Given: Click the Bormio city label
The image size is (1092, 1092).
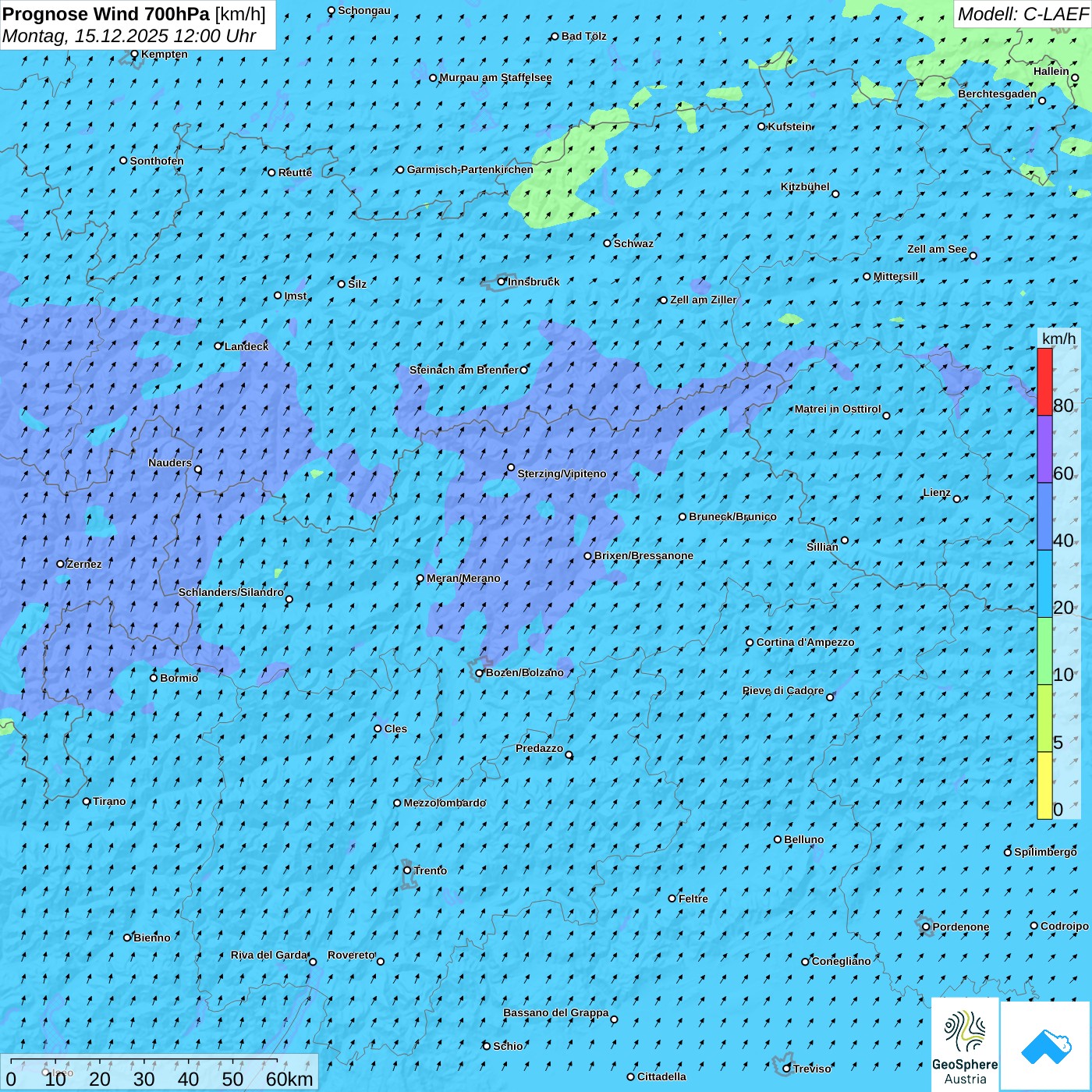Looking at the screenshot, I should click(179, 678).
